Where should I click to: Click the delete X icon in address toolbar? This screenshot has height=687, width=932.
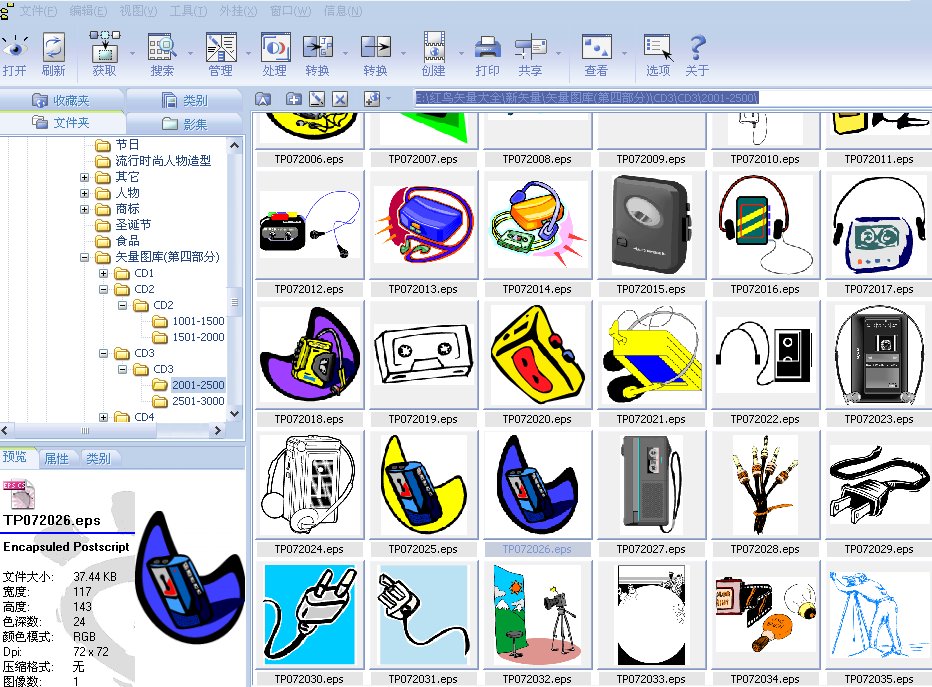coord(340,99)
